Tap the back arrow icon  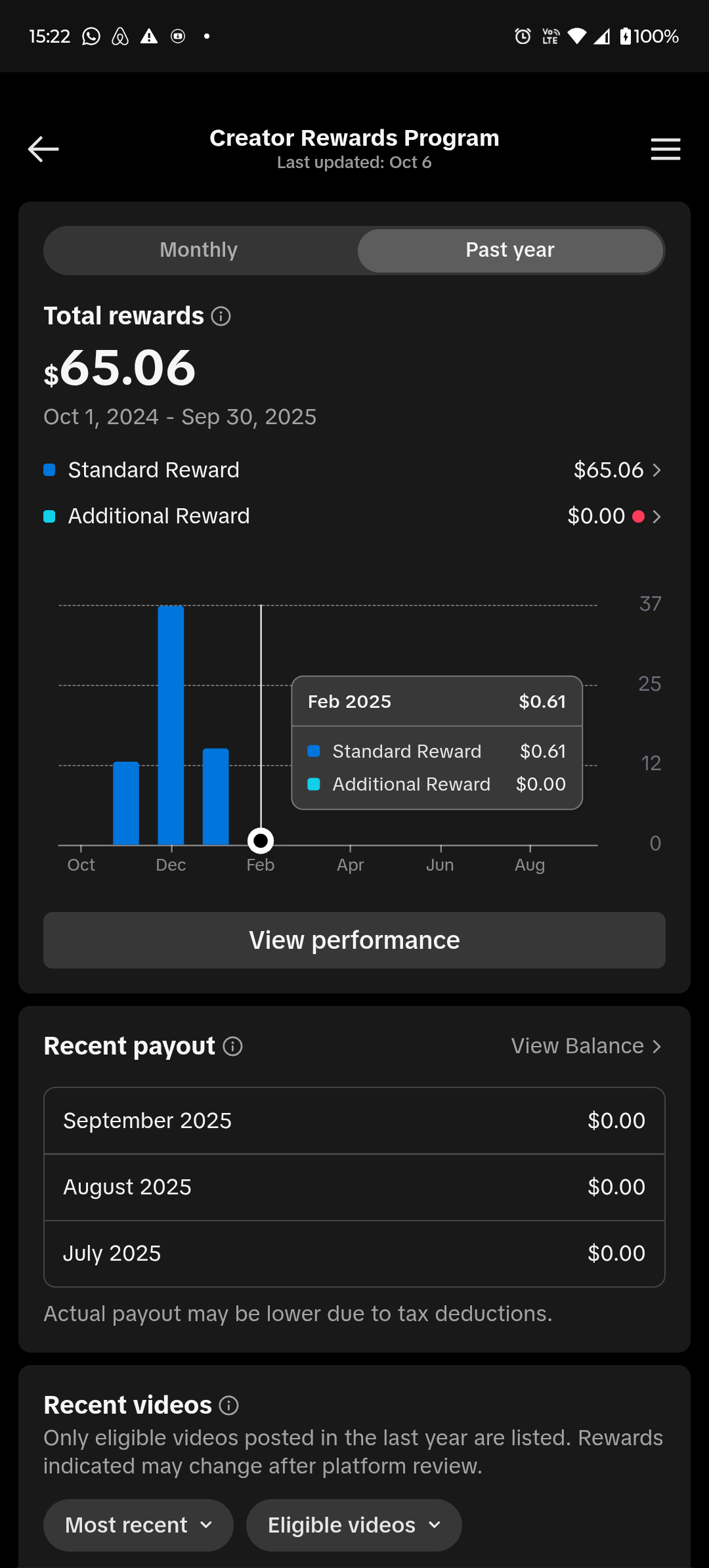(43, 150)
